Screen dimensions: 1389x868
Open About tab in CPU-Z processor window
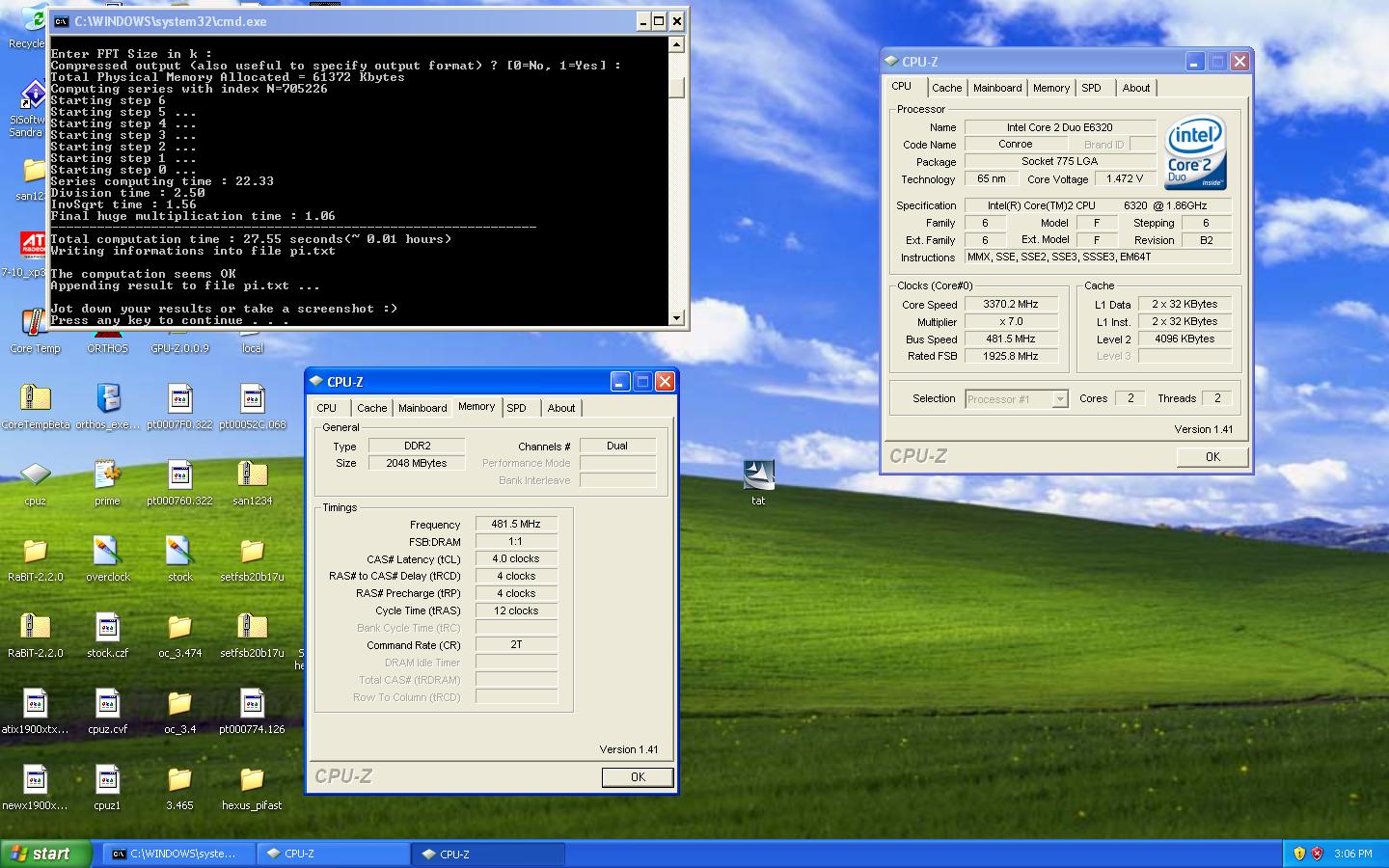tap(1136, 88)
